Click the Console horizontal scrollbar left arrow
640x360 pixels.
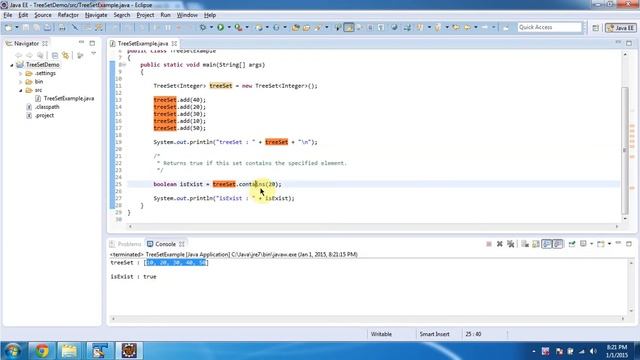113,319
